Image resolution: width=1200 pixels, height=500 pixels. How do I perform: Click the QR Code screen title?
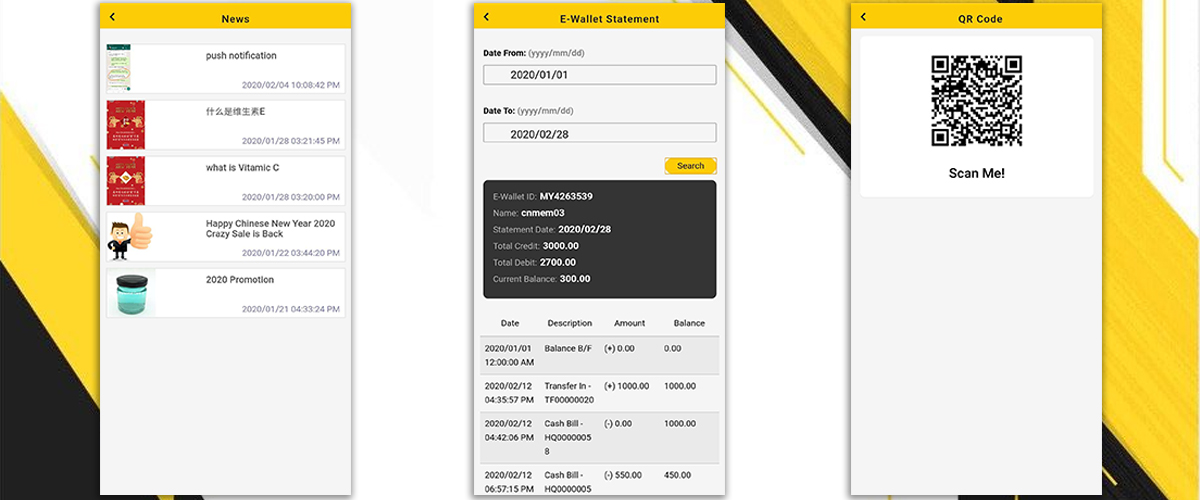coord(979,19)
